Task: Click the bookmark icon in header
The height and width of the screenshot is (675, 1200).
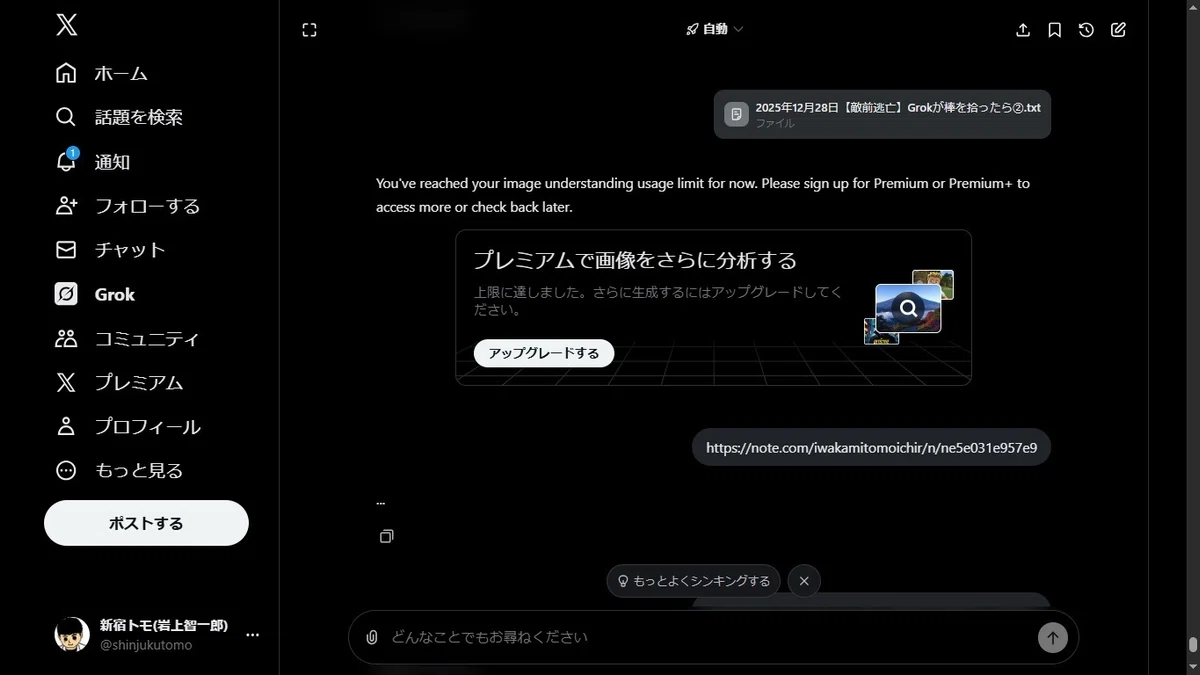Action: pos(1055,30)
